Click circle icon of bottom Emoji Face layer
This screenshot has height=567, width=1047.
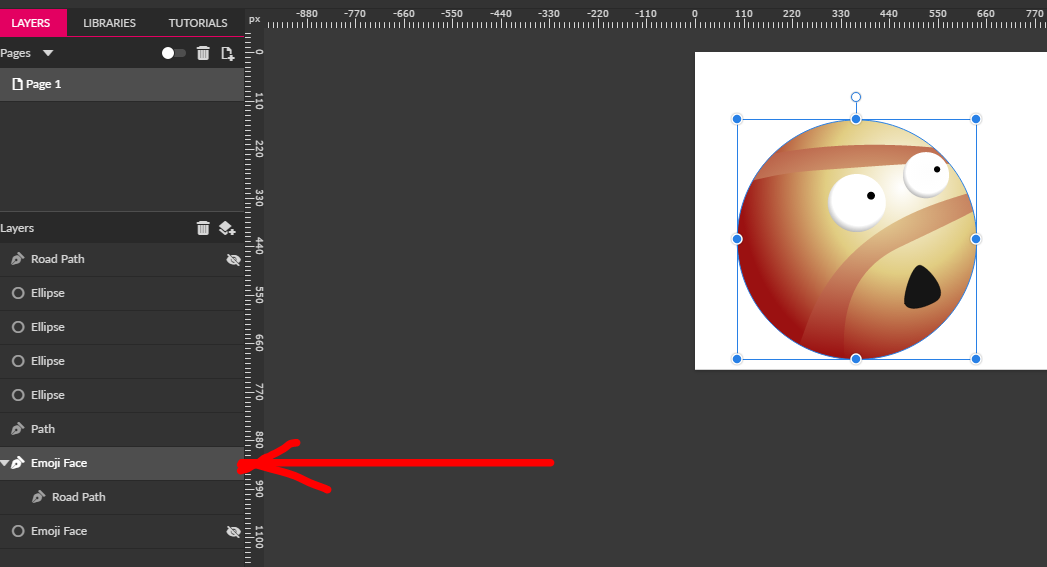click(18, 532)
